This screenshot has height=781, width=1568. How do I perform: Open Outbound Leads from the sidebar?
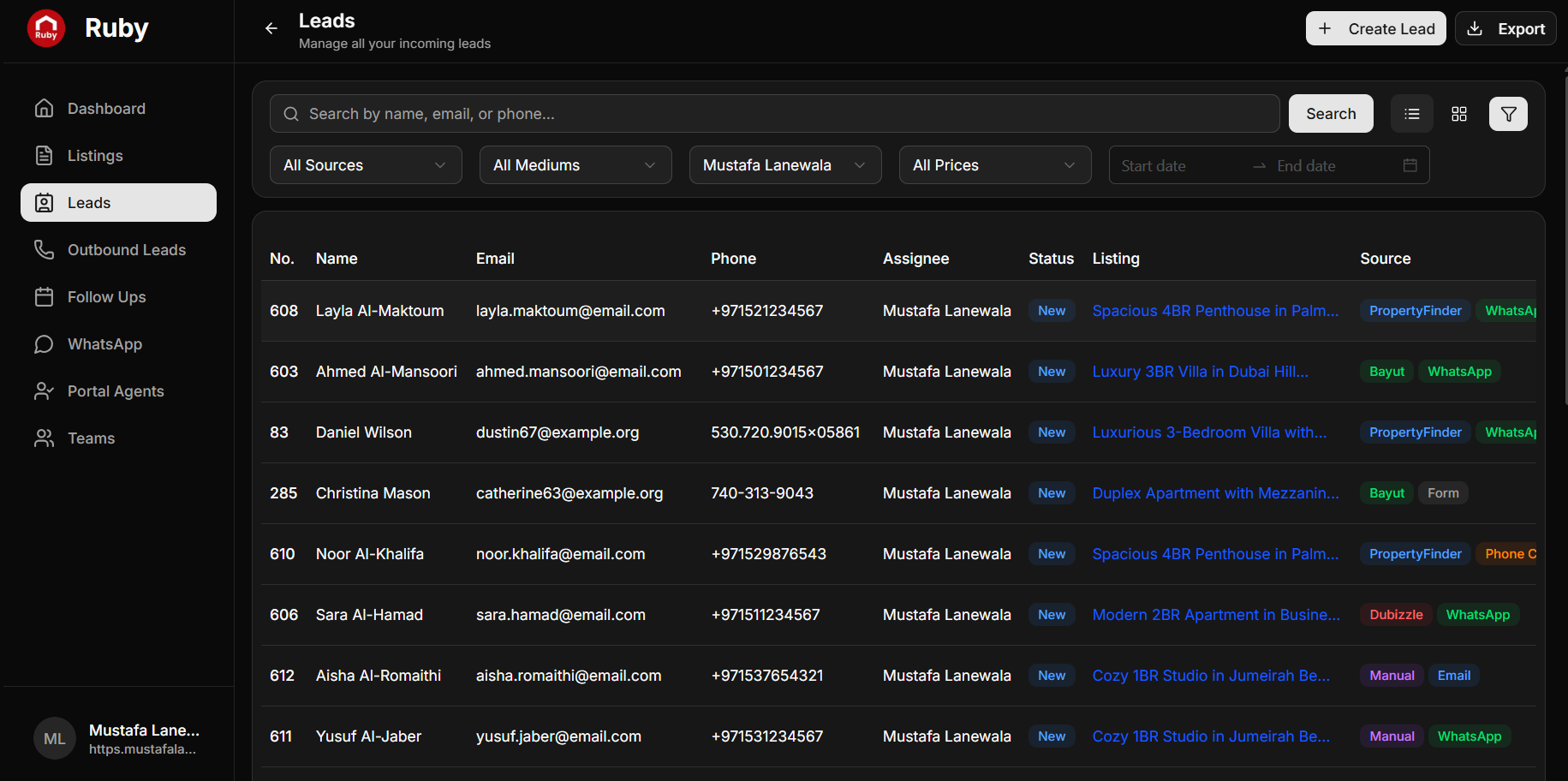pyautogui.click(x=126, y=250)
